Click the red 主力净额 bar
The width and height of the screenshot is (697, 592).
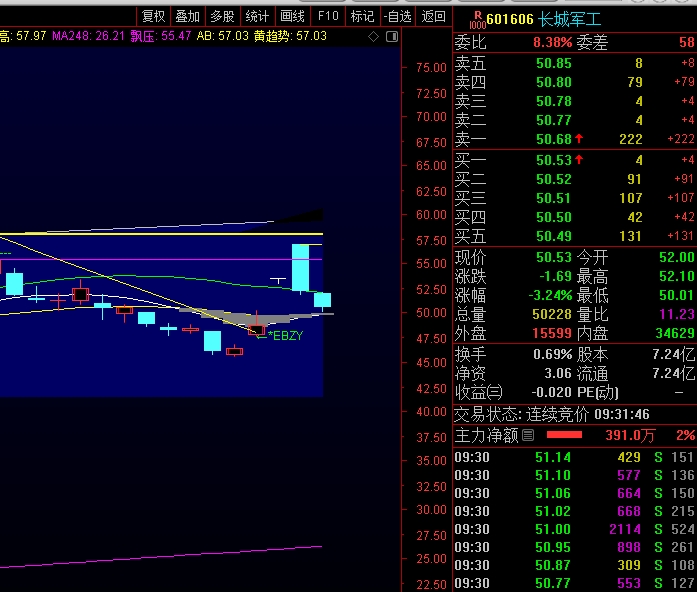[564, 435]
